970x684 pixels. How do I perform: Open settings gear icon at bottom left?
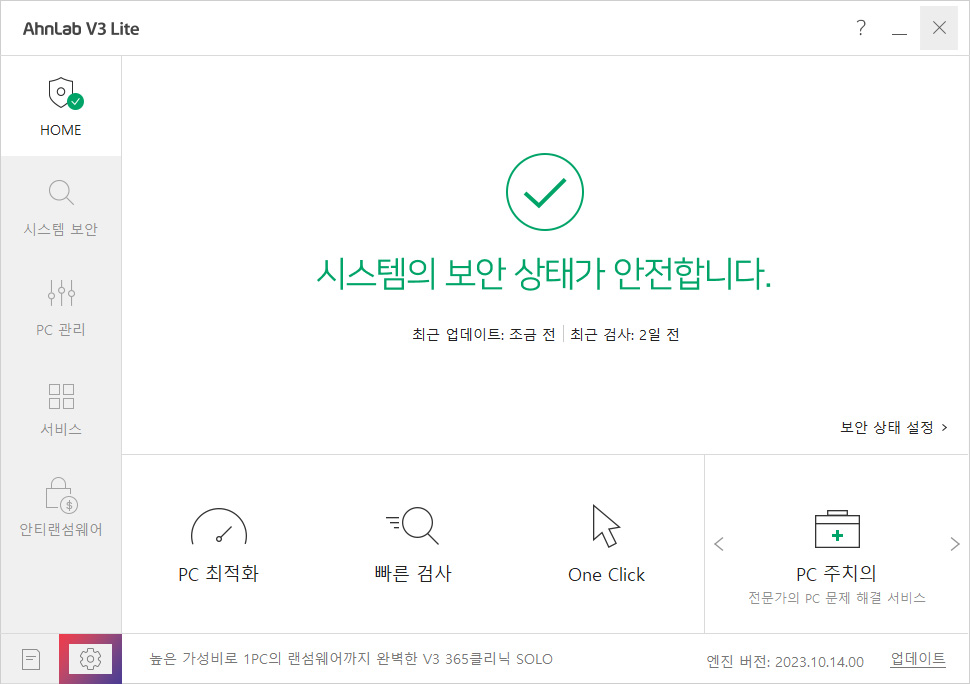click(90, 659)
